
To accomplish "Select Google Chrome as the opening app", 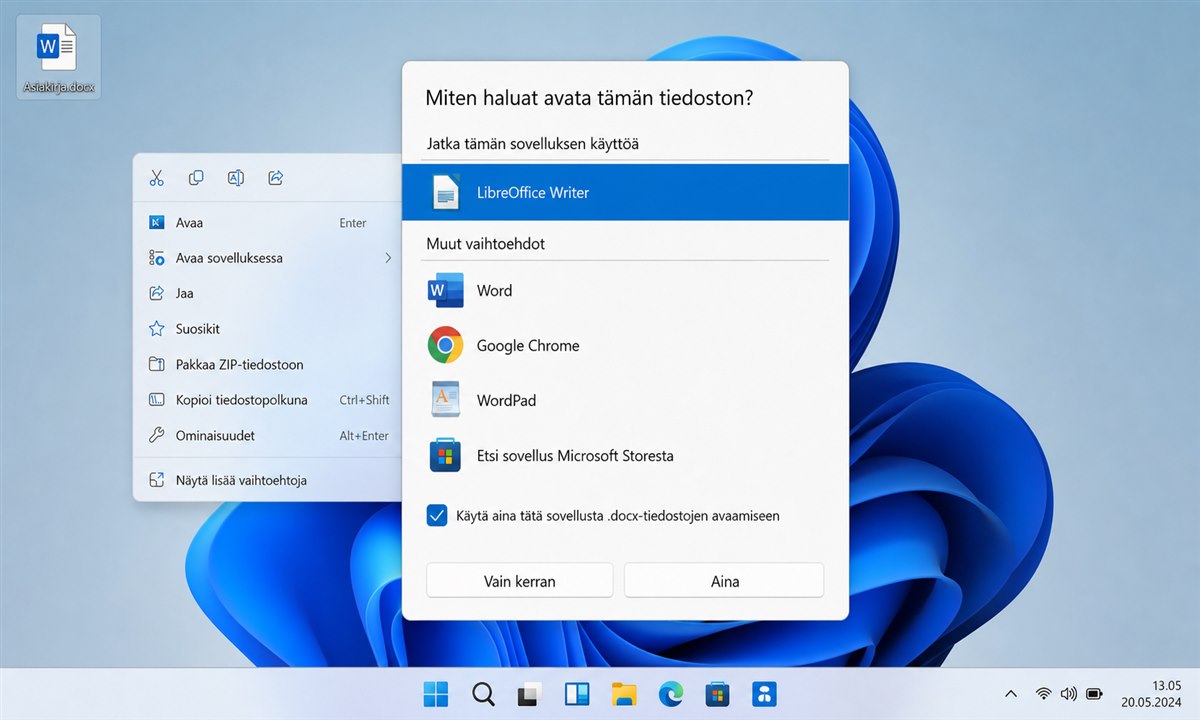I will point(625,346).
